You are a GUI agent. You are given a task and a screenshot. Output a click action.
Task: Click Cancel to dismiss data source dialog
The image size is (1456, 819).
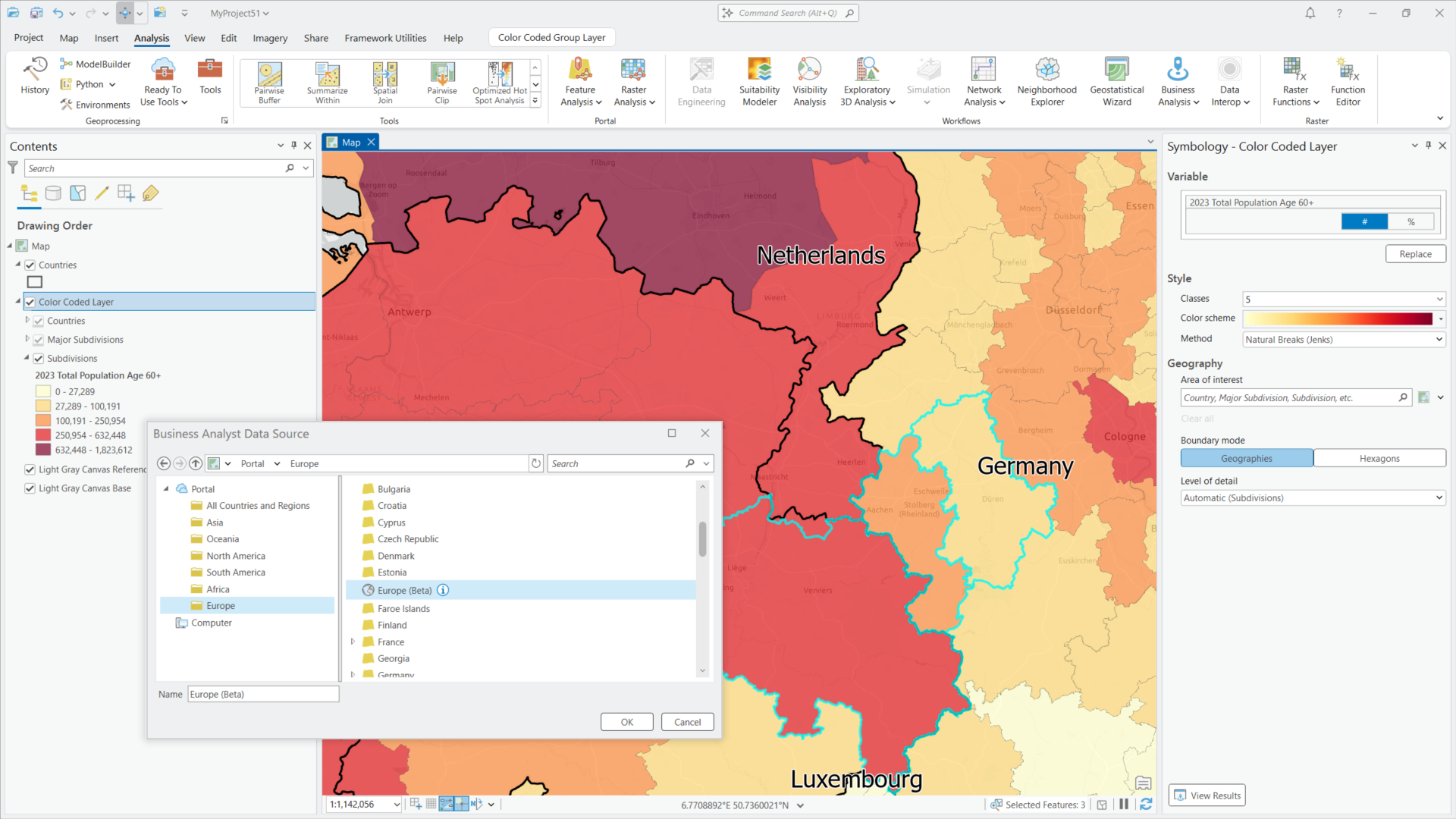(687, 721)
